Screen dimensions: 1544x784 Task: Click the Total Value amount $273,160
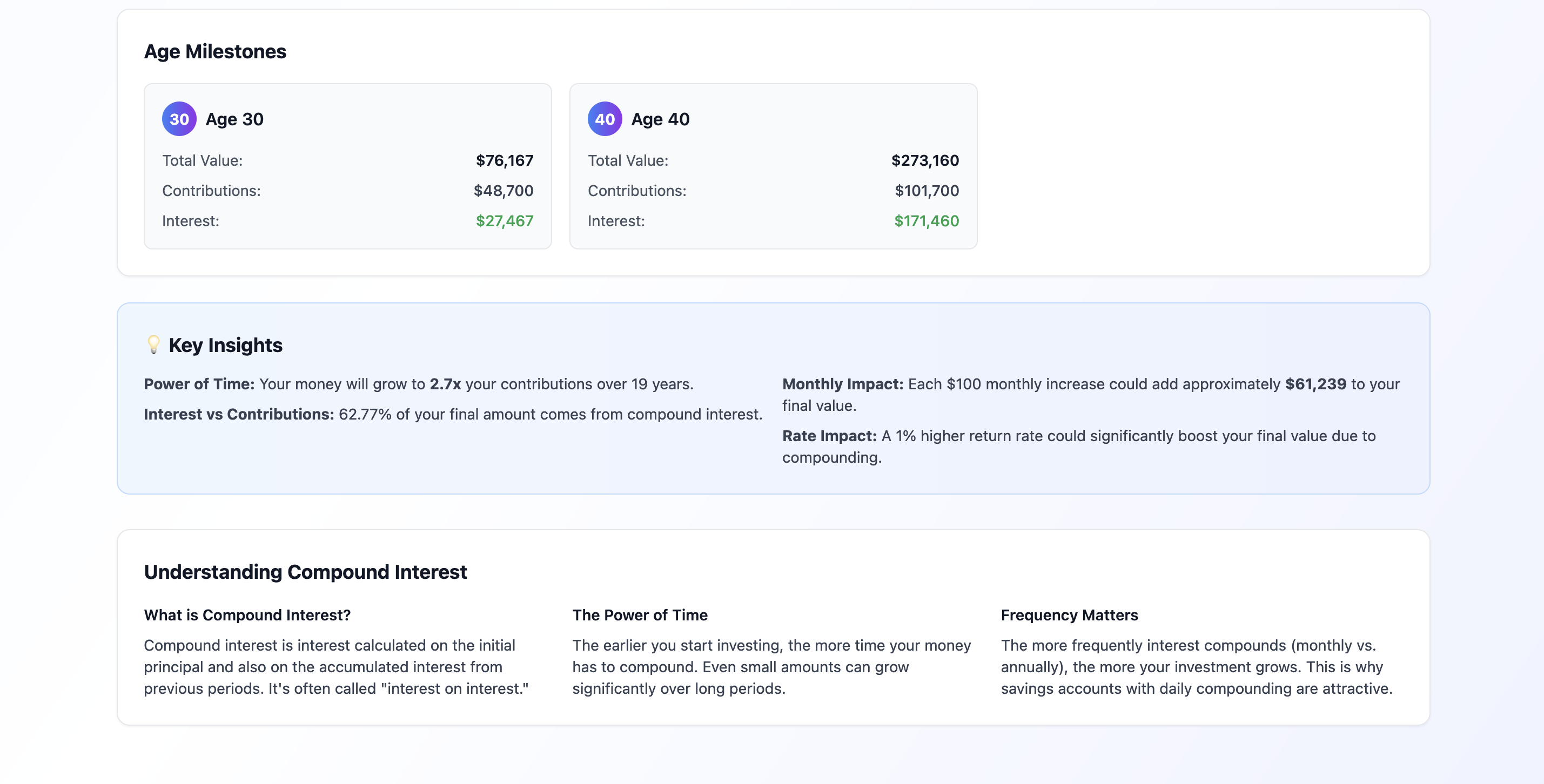coord(925,160)
